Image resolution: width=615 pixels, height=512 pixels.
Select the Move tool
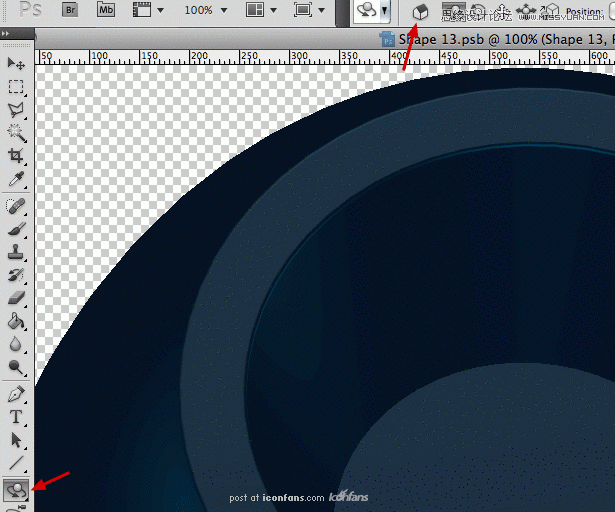[16, 64]
